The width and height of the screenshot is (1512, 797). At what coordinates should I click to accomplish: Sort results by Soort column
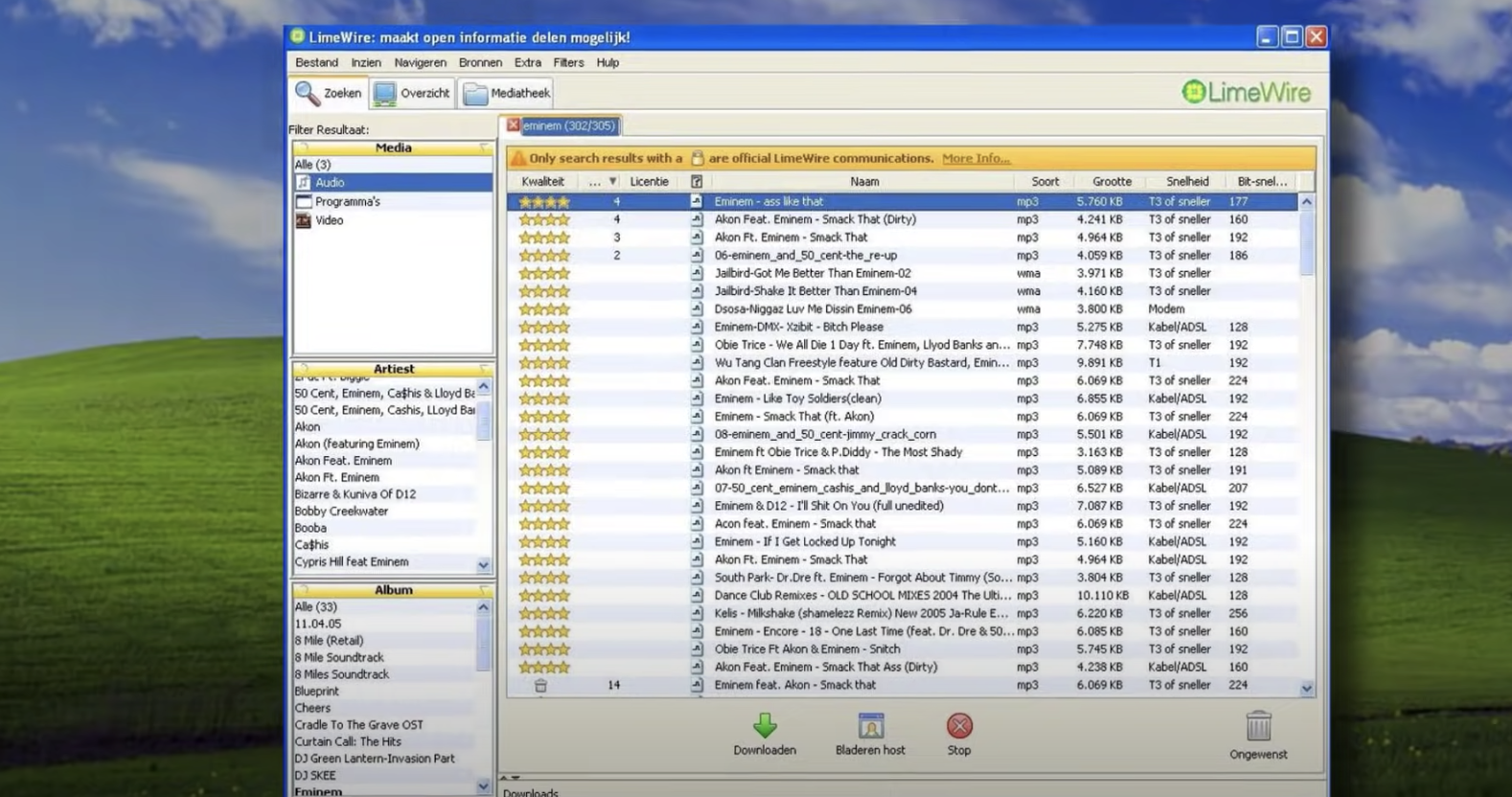pos(1044,181)
